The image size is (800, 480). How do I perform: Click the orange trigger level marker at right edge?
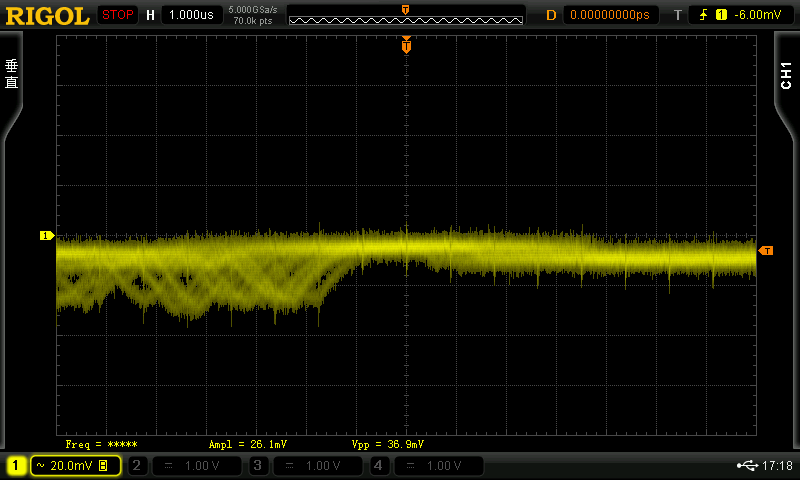click(x=766, y=250)
